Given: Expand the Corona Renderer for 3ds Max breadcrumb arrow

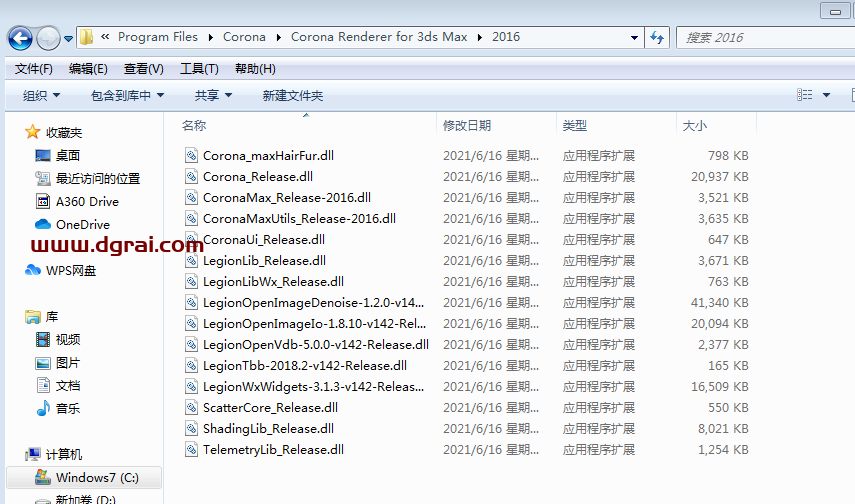Looking at the screenshot, I should click(x=480, y=37).
